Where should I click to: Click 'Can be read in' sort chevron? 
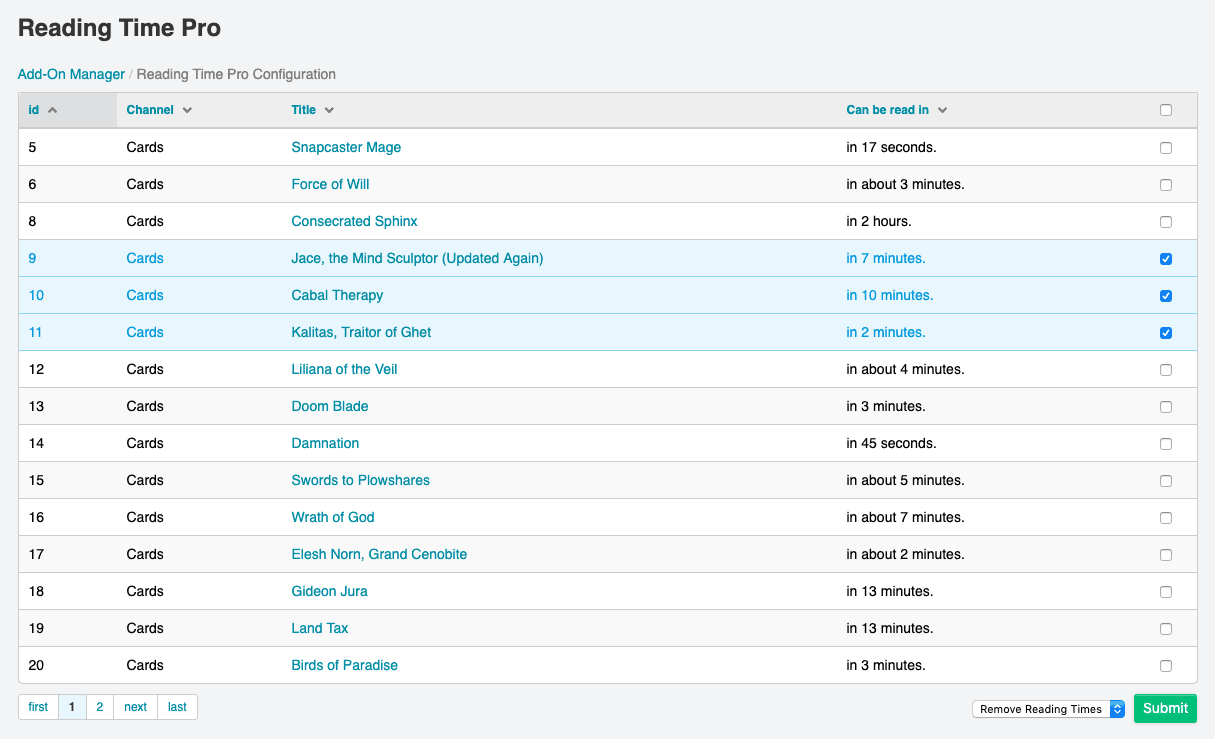coord(942,110)
